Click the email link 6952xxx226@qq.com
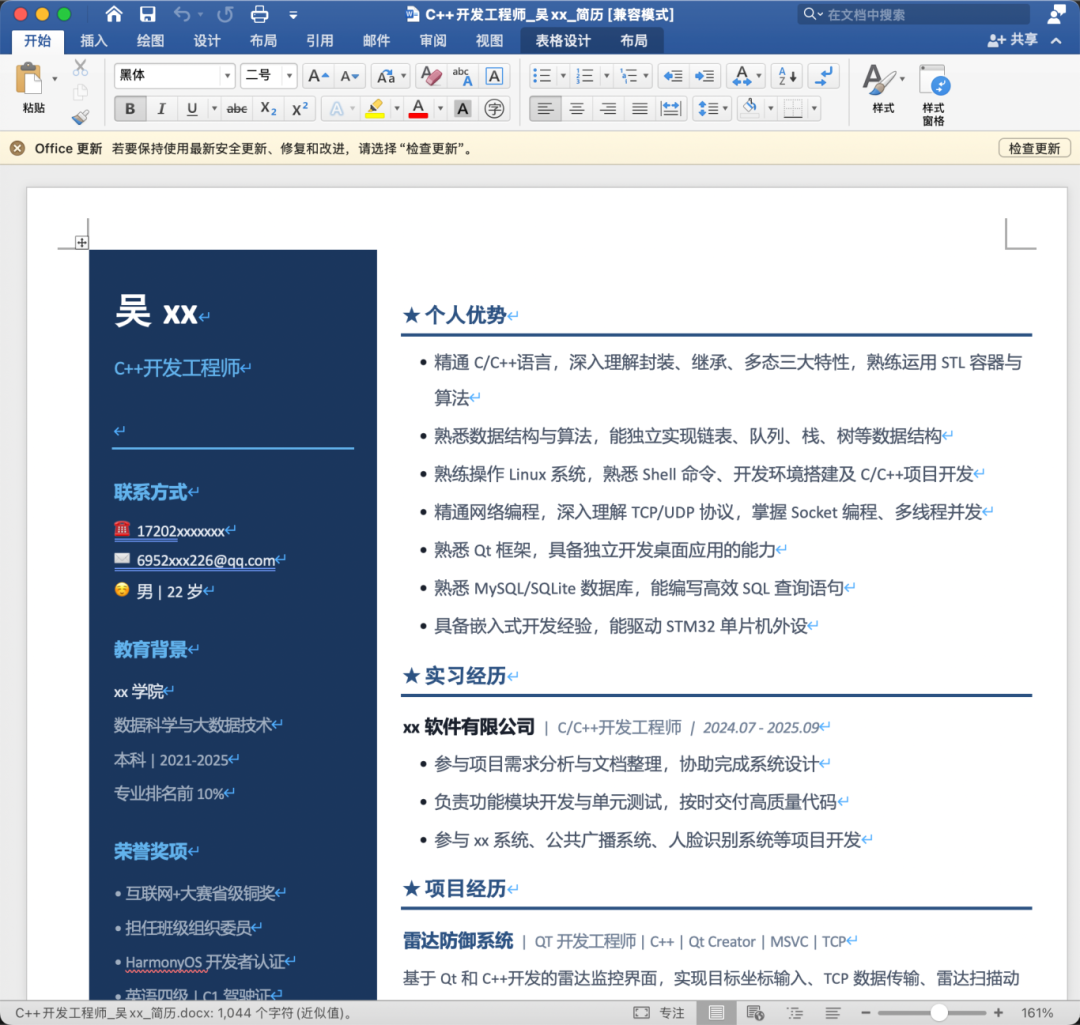The width and height of the screenshot is (1080, 1025). pos(206,560)
